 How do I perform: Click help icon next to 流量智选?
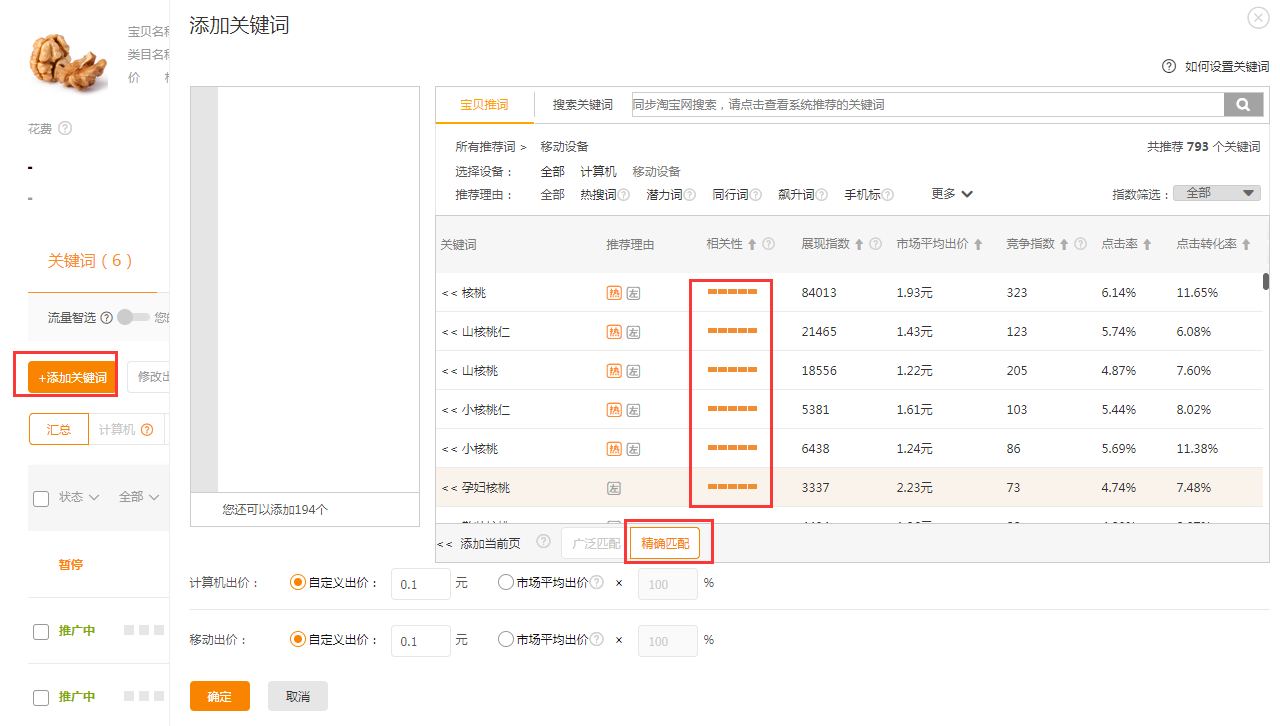106,318
